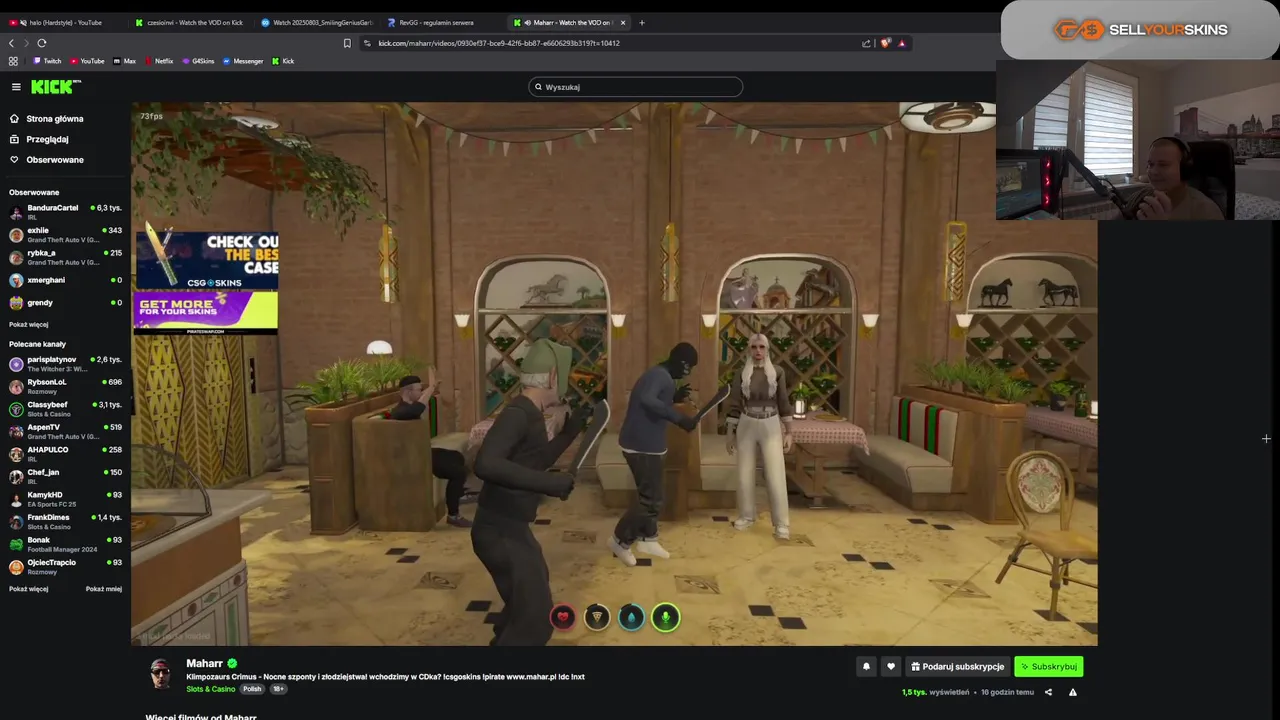
Task: Click the Subskrybuj button
Action: point(1049,666)
